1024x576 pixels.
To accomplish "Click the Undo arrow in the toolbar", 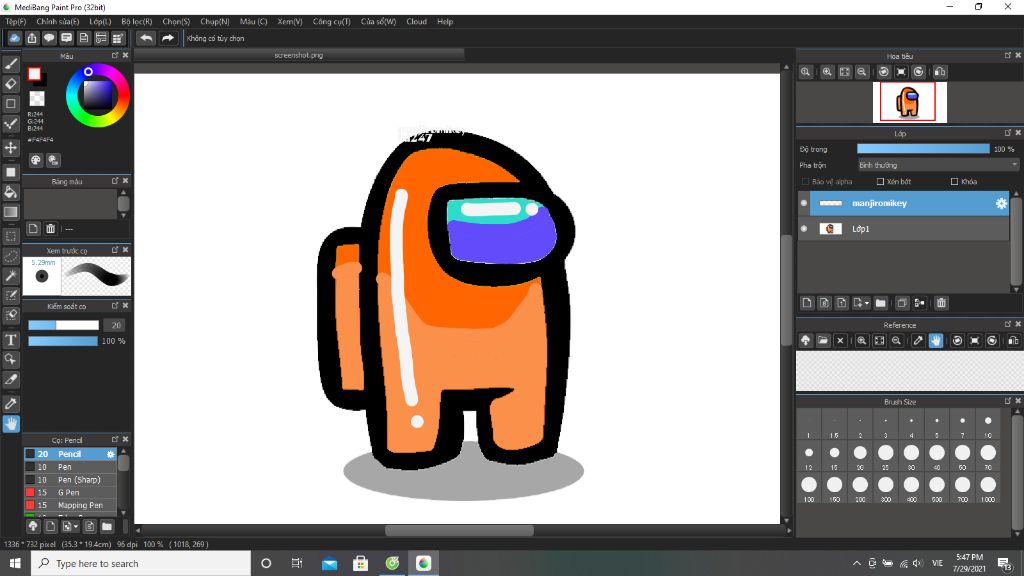I will pos(146,38).
